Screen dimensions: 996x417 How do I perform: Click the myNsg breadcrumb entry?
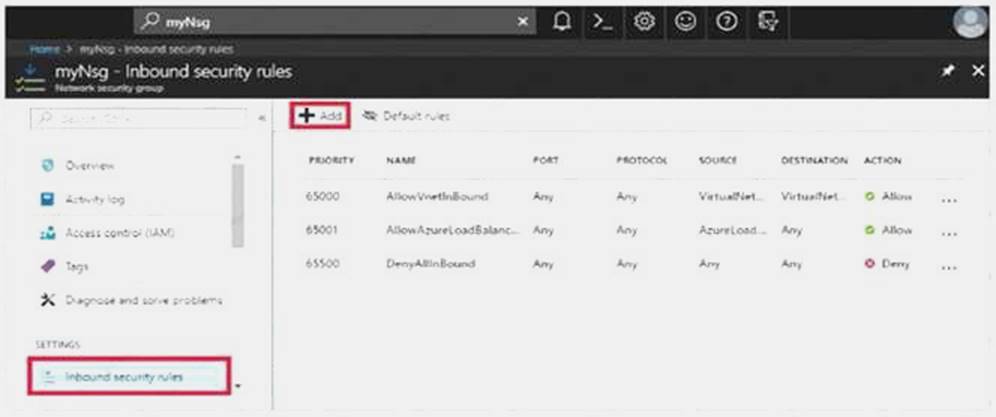(x=156, y=49)
